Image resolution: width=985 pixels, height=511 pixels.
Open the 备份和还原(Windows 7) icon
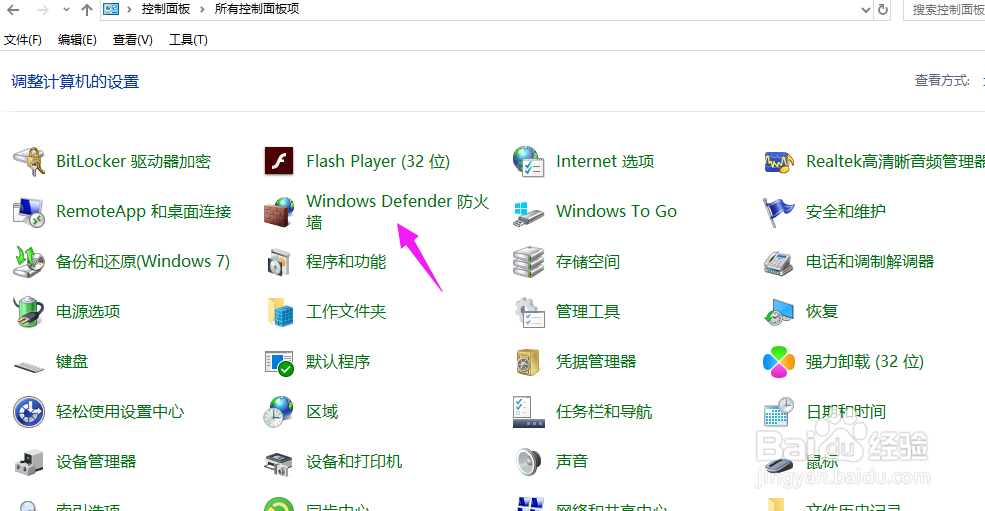pos(29,261)
